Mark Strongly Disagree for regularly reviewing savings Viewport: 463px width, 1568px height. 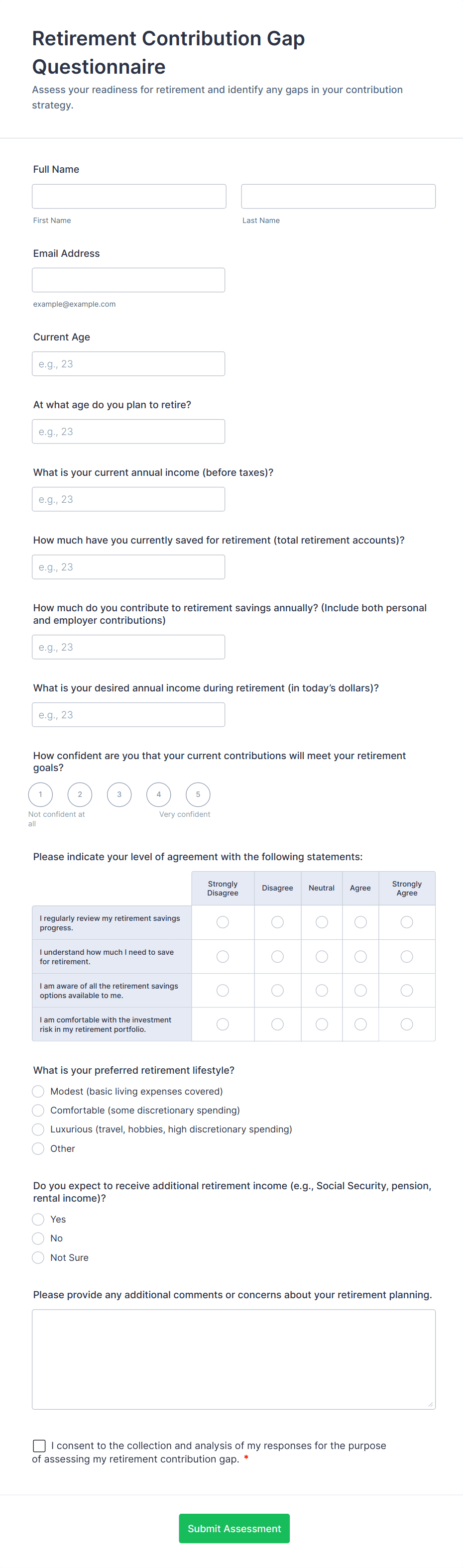[223, 922]
